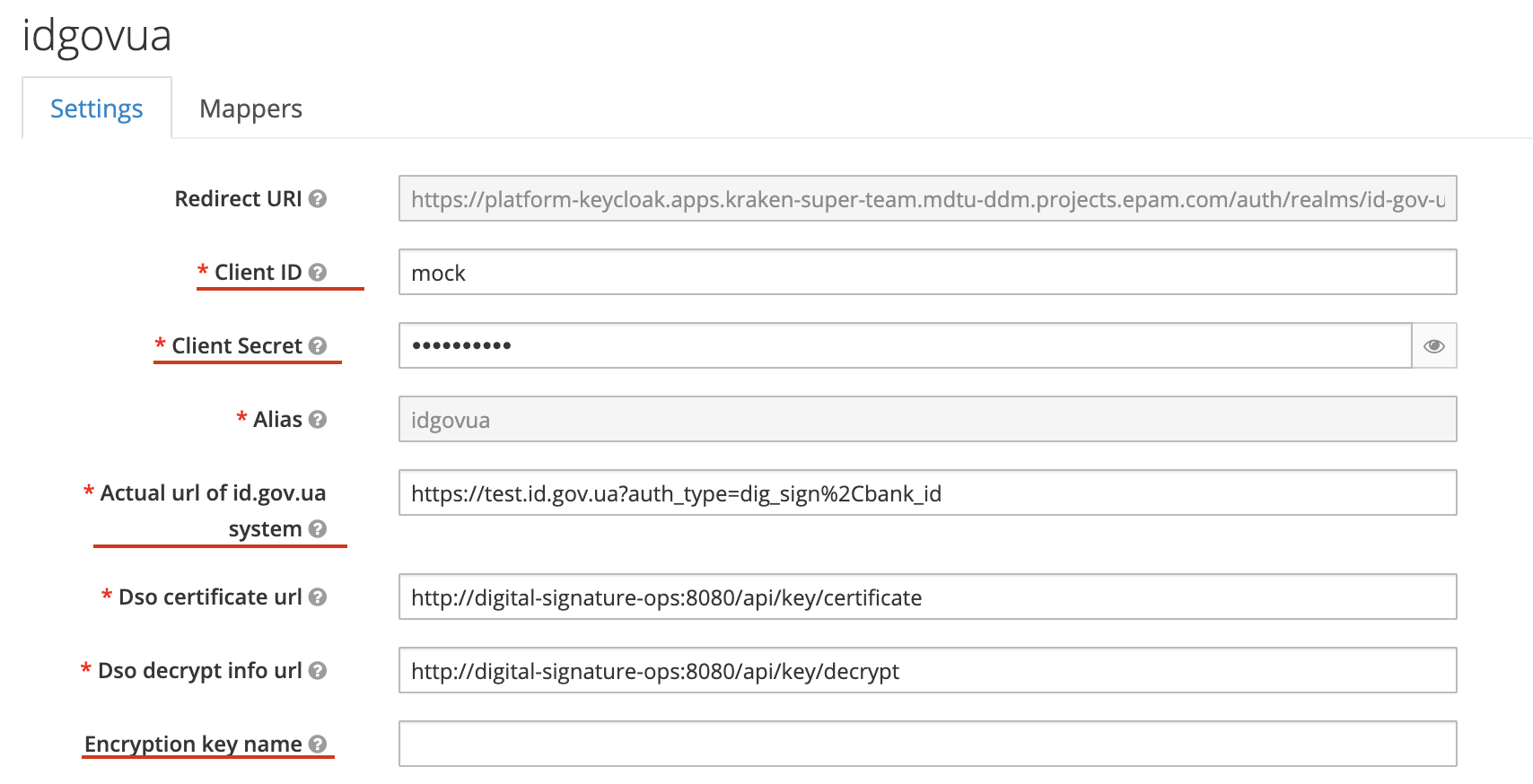
Task: Click help icon for Actual url of id.gov.ua system
Action: coord(318,529)
